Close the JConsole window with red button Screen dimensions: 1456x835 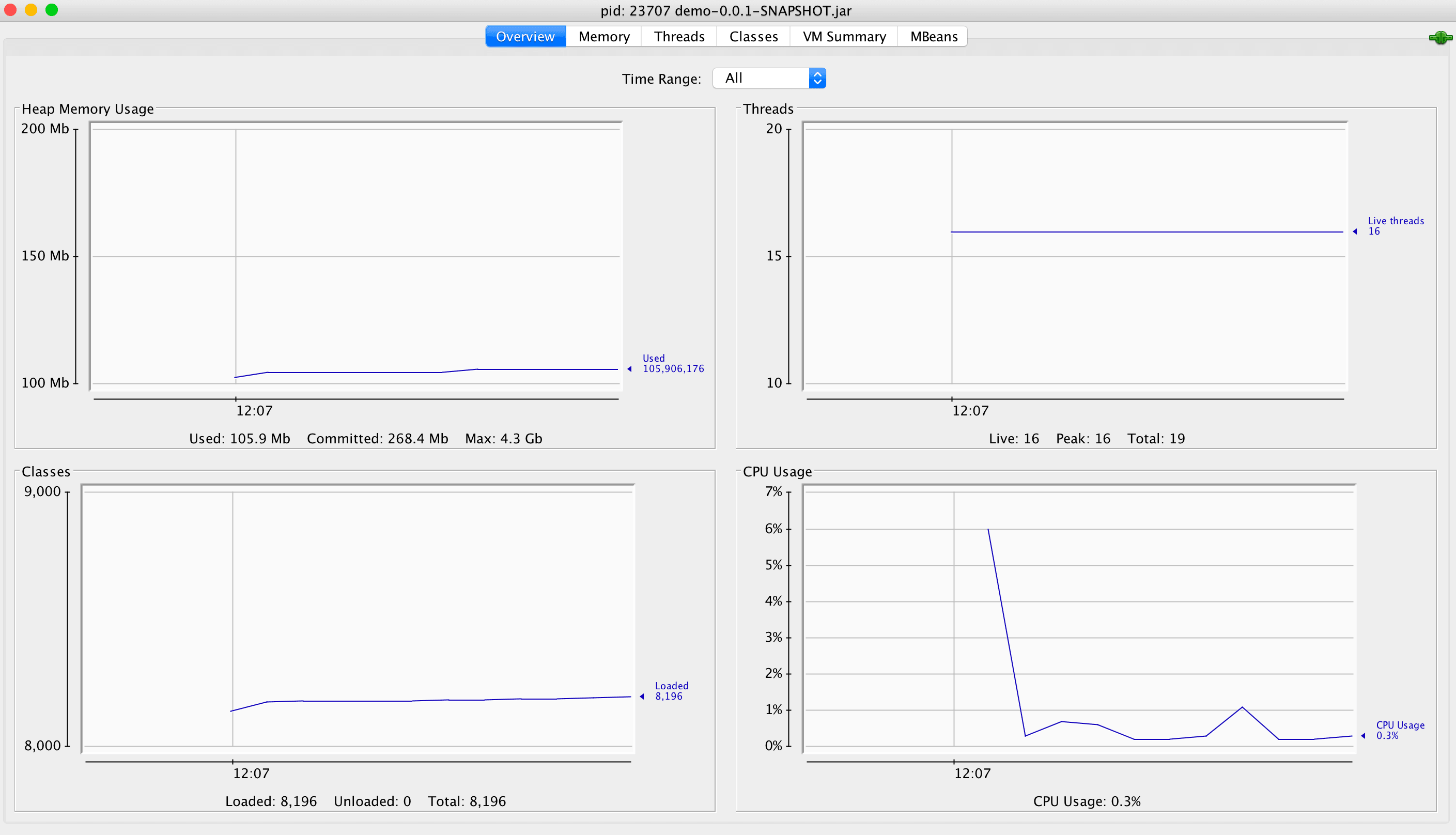pos(10,10)
